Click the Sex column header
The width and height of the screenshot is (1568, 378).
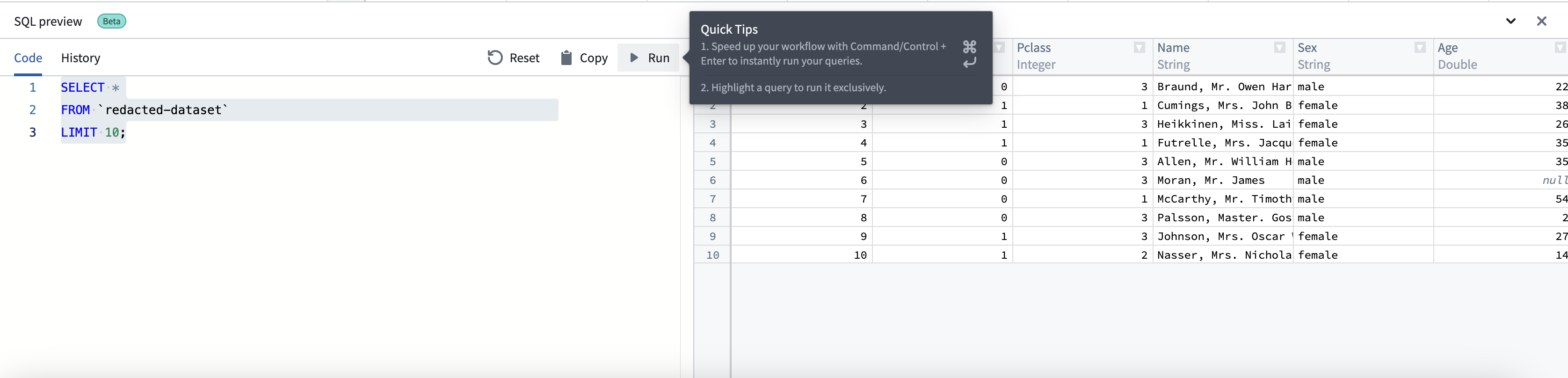click(x=1363, y=57)
